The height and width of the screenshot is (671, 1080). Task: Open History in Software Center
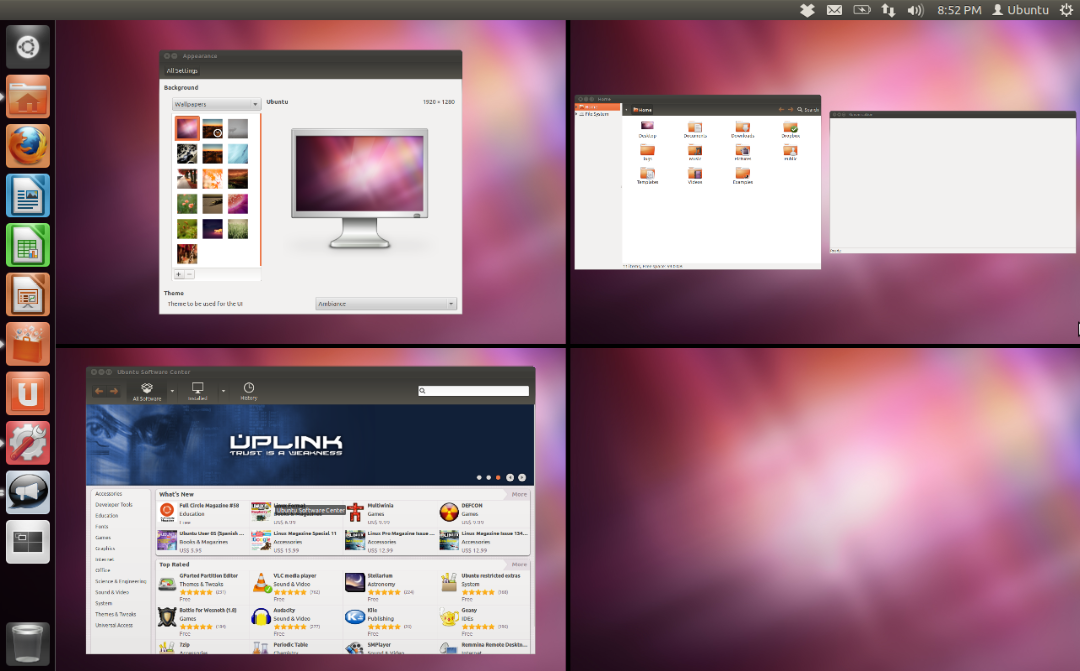(249, 391)
